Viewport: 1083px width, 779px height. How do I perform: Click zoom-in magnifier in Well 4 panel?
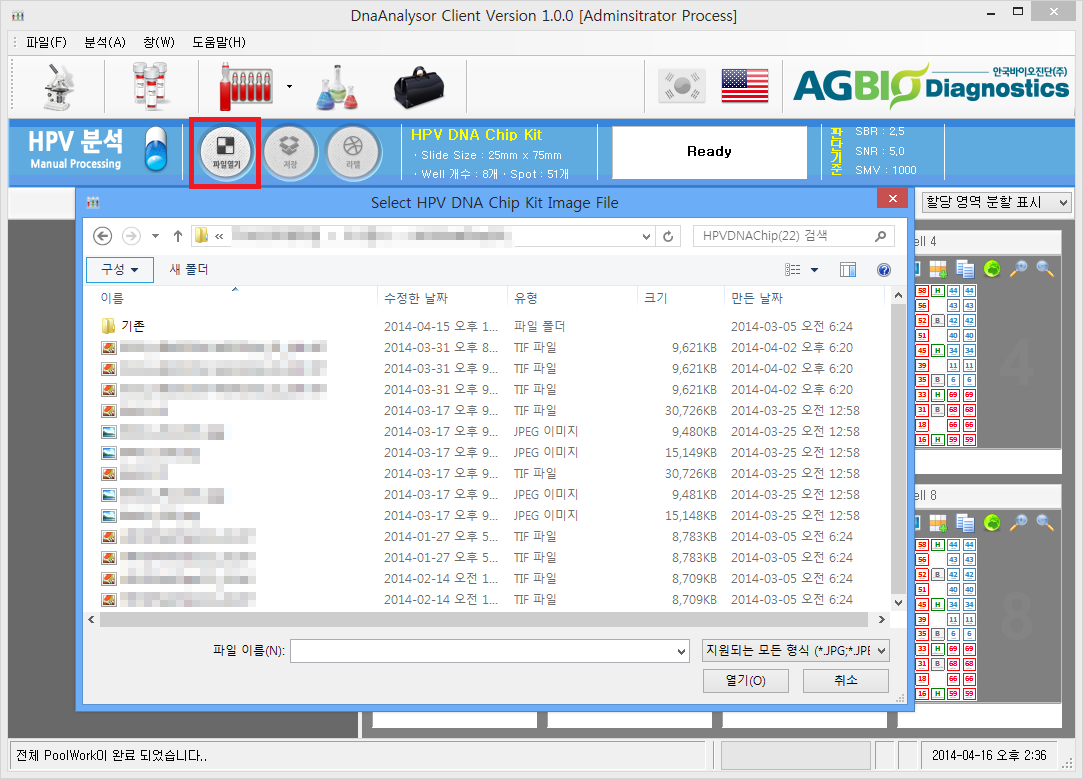coord(1018,269)
